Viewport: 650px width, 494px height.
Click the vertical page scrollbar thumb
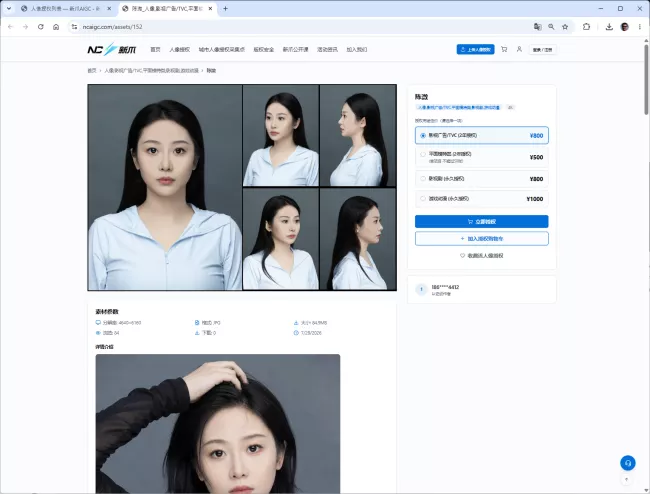coord(646,79)
